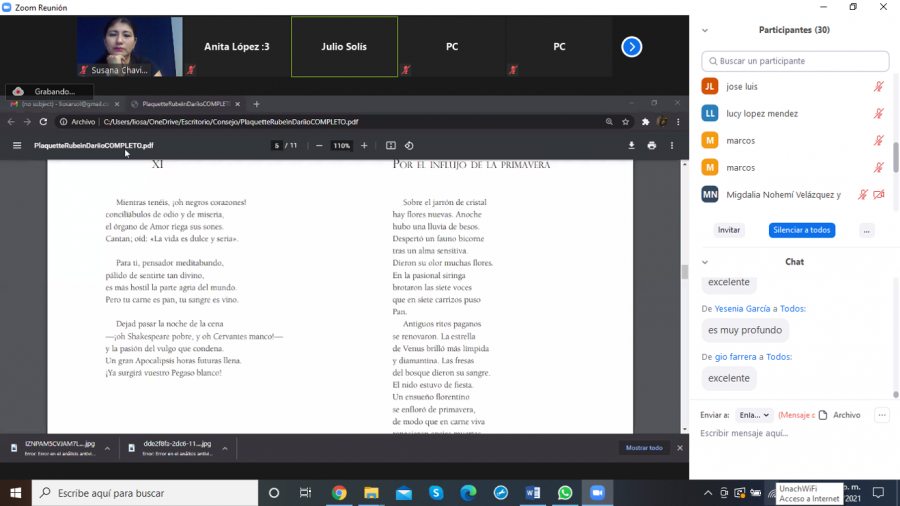Image resolution: width=900 pixels, height=506 pixels.
Task: Open the Windows Start menu
Action: 15,493
